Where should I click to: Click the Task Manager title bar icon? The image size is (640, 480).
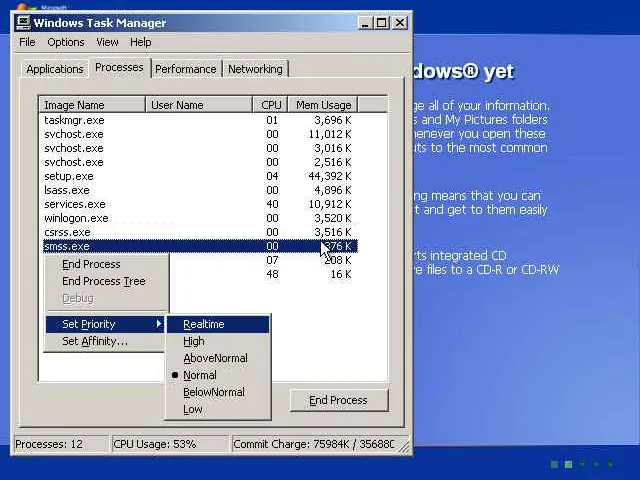pos(23,23)
